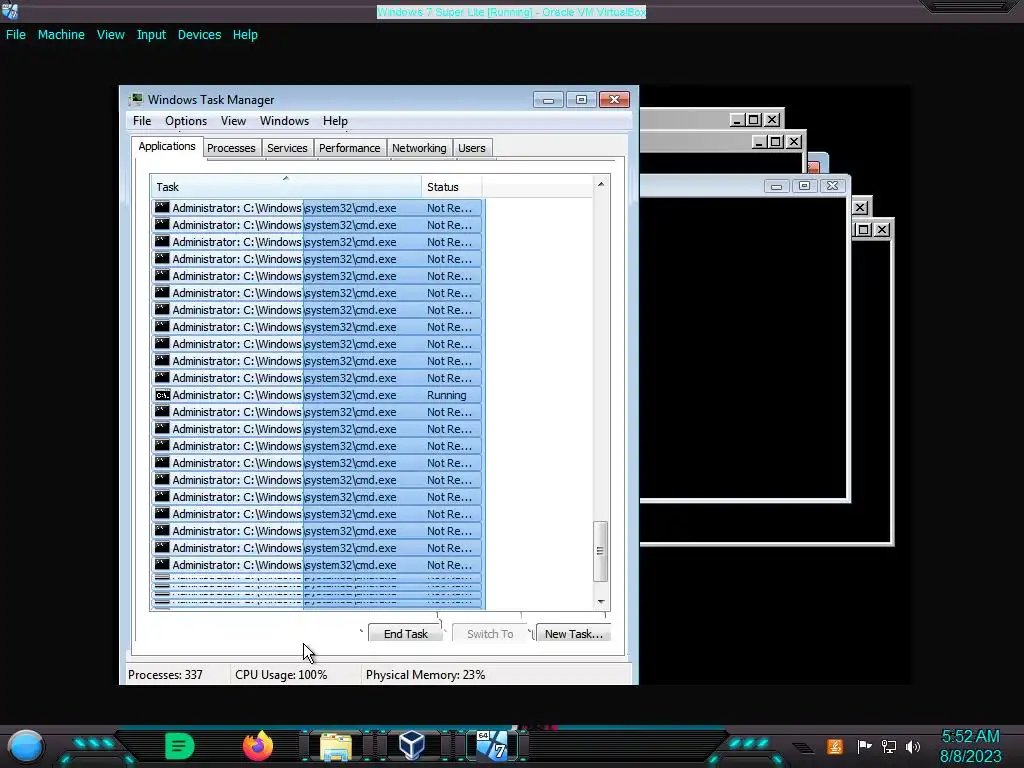Open Task Manager's Help menu

tap(335, 121)
